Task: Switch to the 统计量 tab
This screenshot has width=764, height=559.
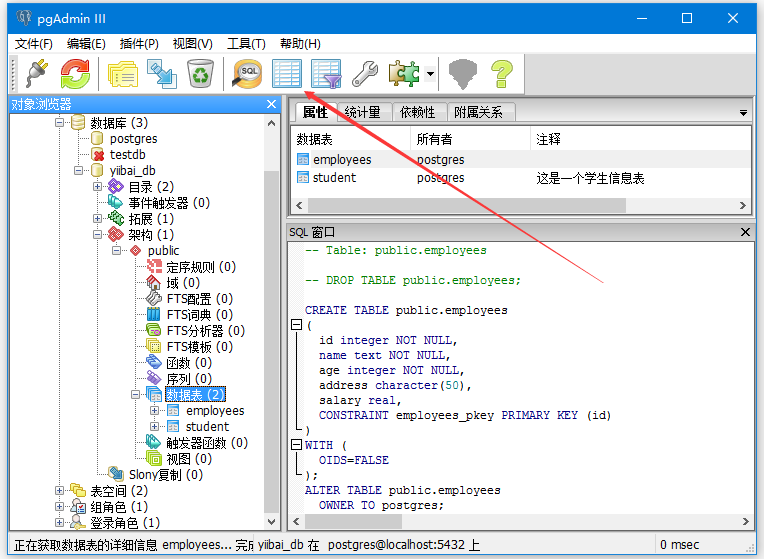Action: 362,112
